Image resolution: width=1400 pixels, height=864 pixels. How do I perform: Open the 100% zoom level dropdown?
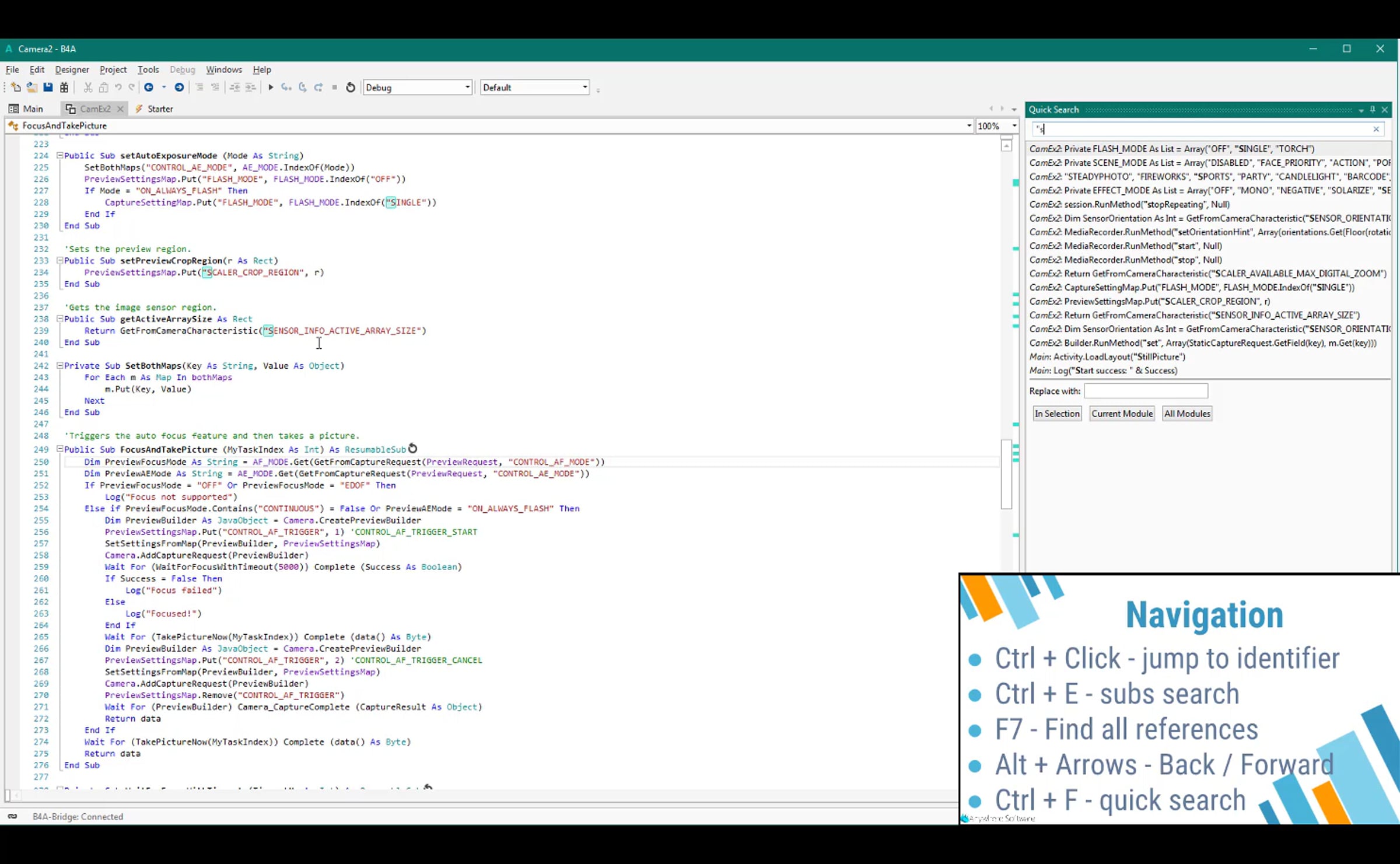coord(1014,126)
